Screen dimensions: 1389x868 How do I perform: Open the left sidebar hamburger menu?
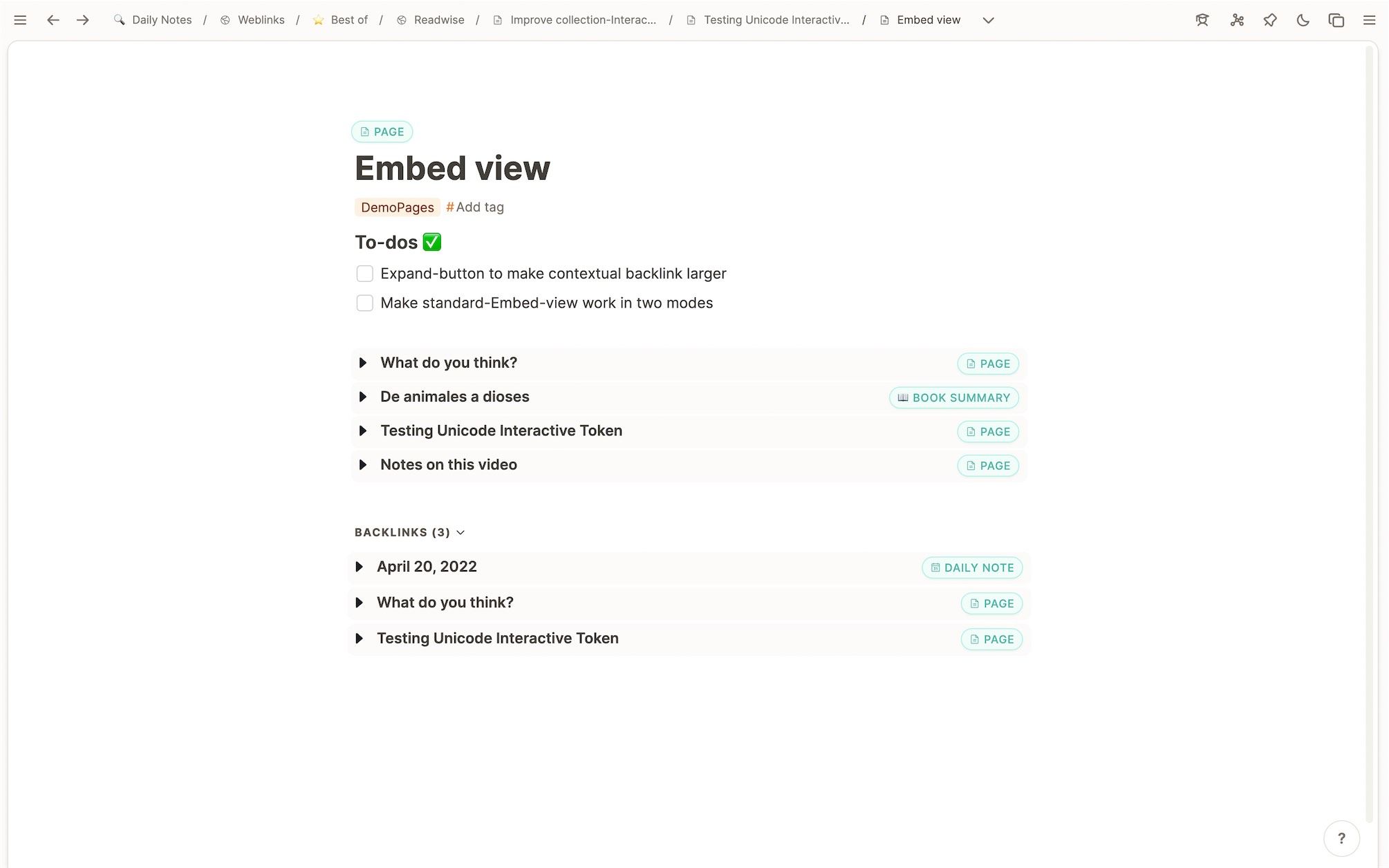pos(20,20)
